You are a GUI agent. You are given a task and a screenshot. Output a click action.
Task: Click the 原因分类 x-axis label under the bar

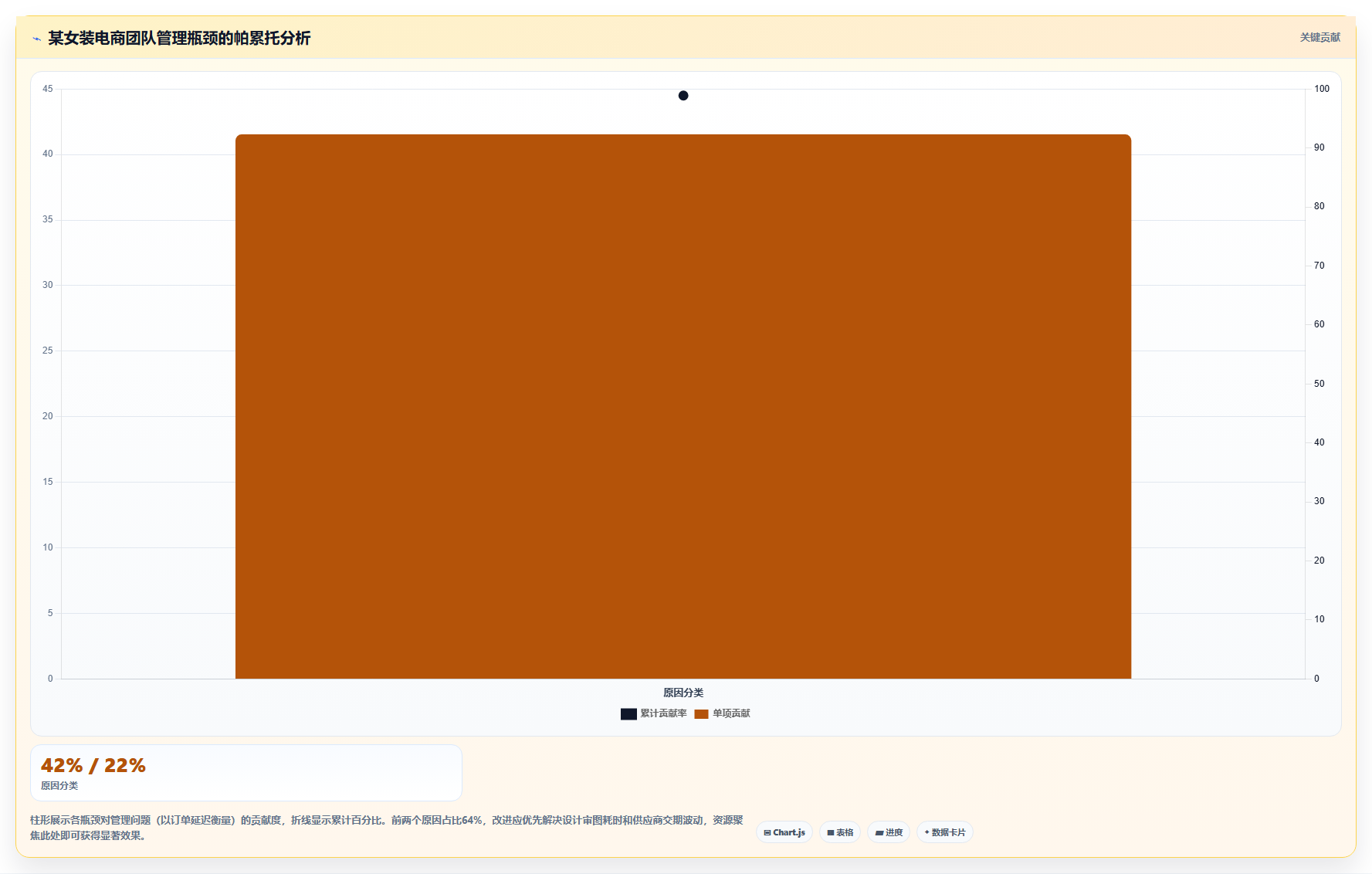[x=683, y=693]
